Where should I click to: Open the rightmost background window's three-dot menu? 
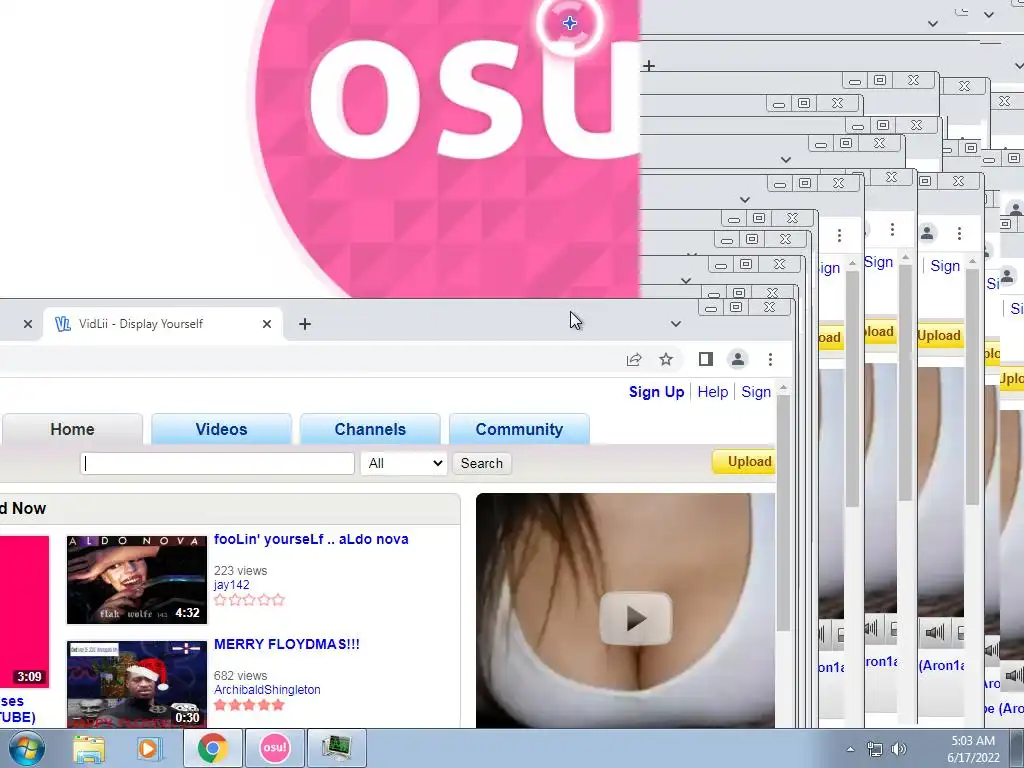point(959,234)
